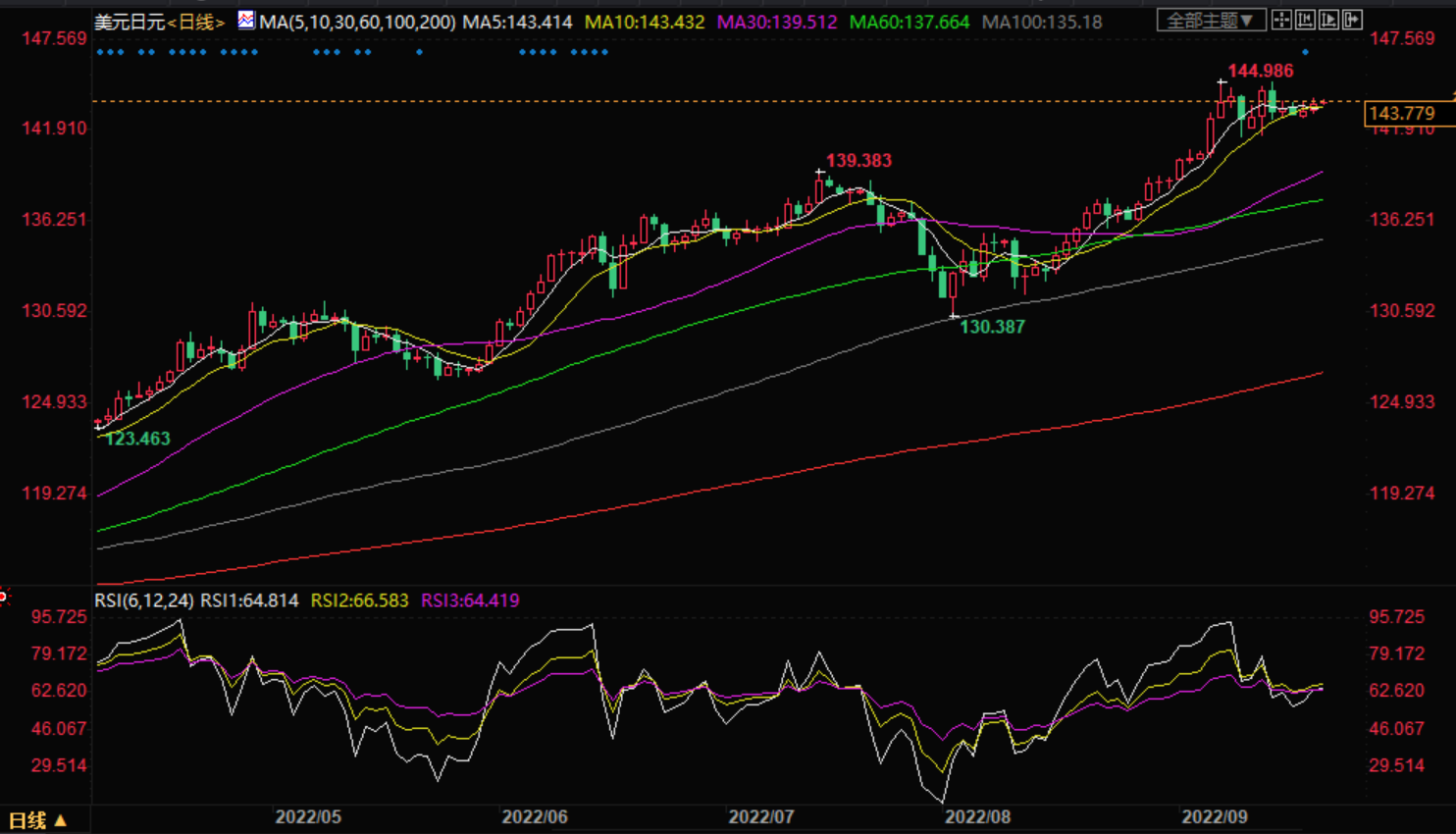The width and height of the screenshot is (1456, 834).
Task: Click the 2022/09 date label on the time axis
Action: tap(1215, 817)
